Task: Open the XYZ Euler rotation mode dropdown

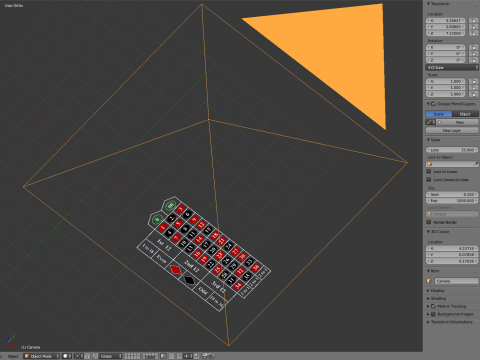Action: coord(452,67)
